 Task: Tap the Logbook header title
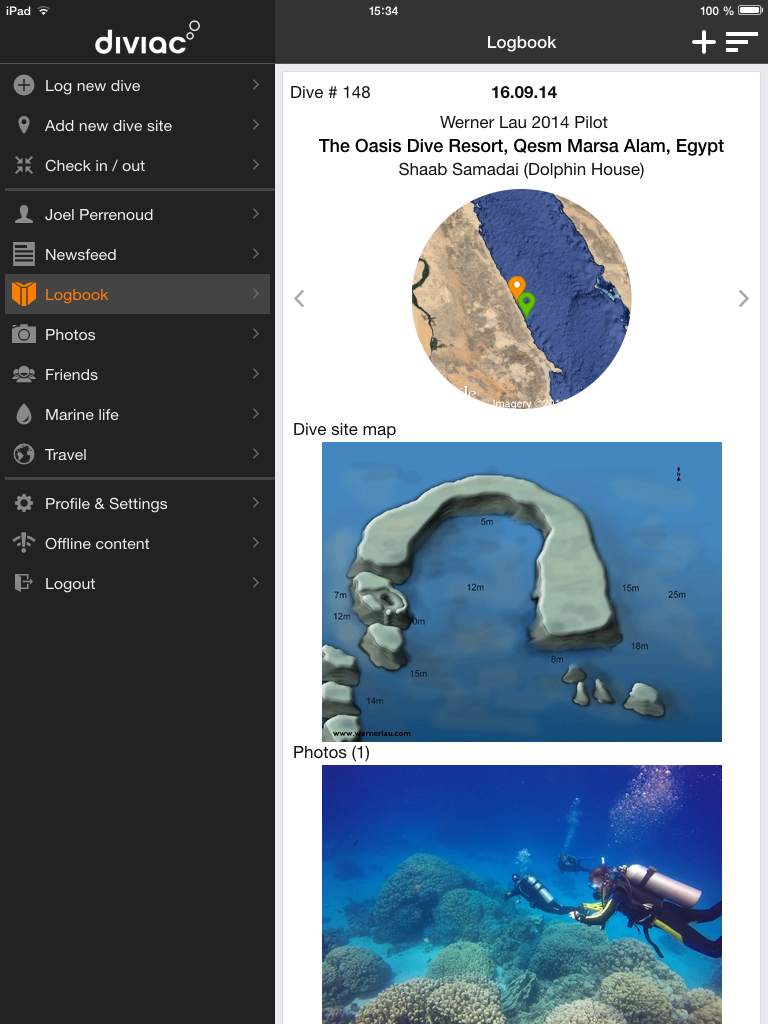521,42
